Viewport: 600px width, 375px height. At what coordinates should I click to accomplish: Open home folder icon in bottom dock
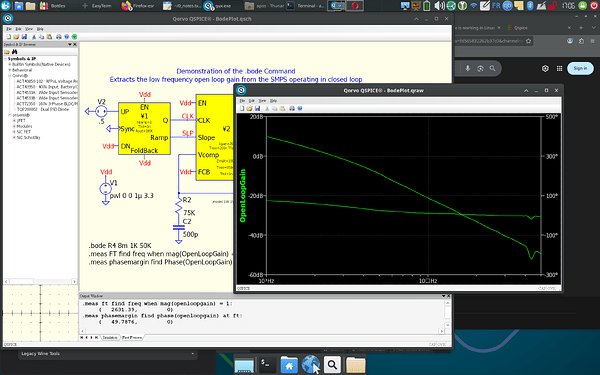[289, 364]
